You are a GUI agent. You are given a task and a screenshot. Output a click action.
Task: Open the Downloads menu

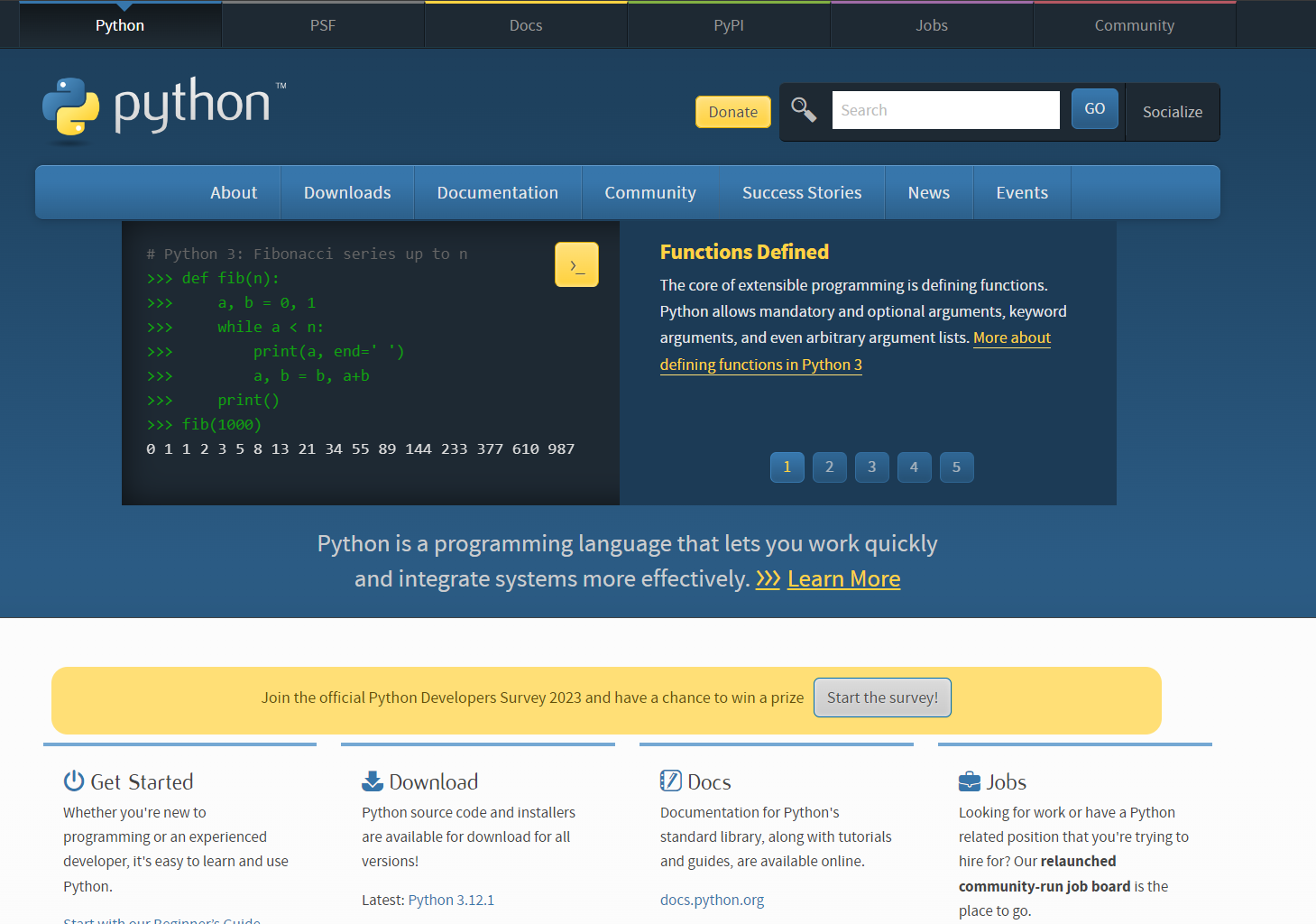[x=347, y=192]
